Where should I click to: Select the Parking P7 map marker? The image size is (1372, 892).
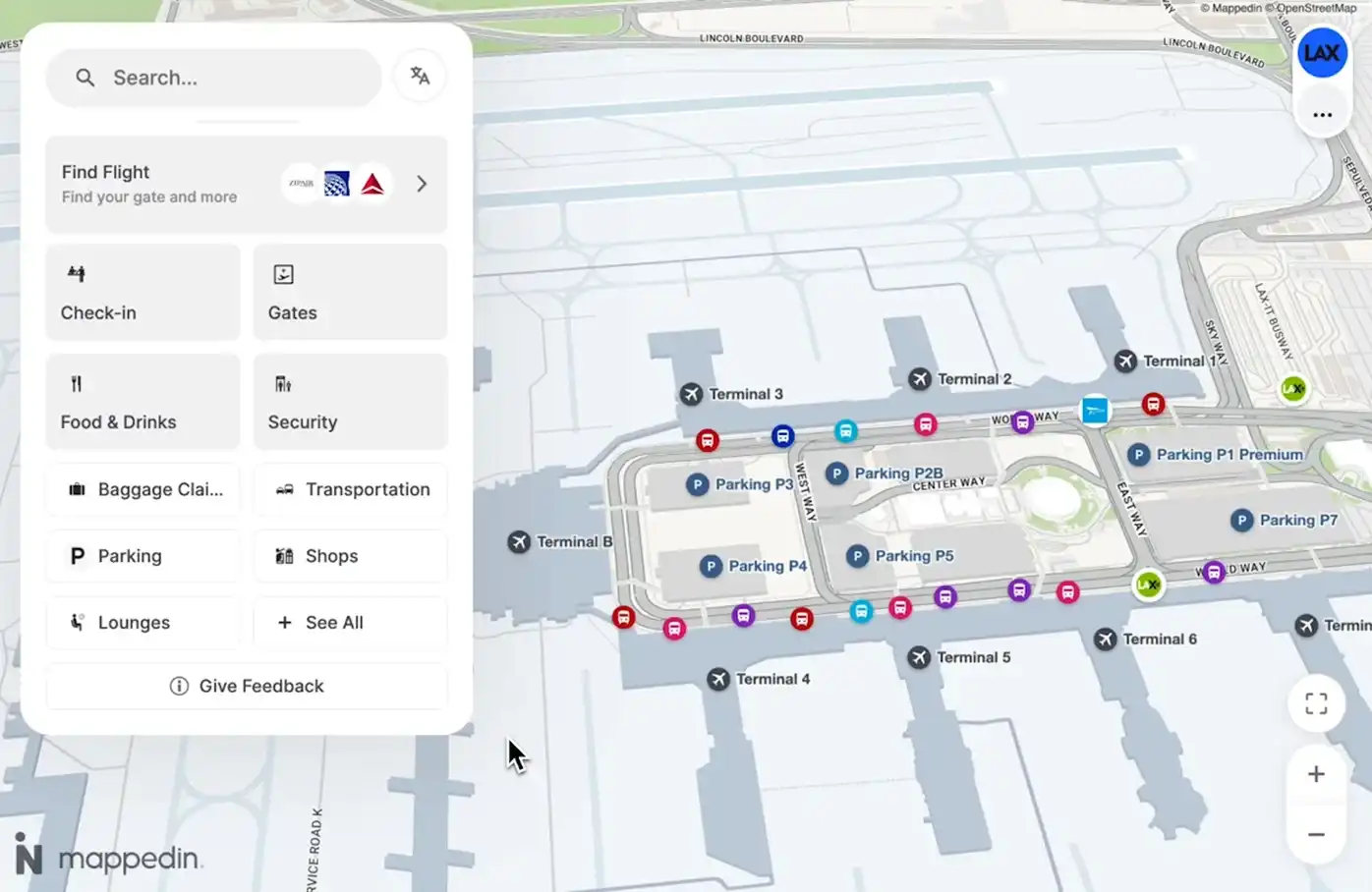pos(1242,521)
